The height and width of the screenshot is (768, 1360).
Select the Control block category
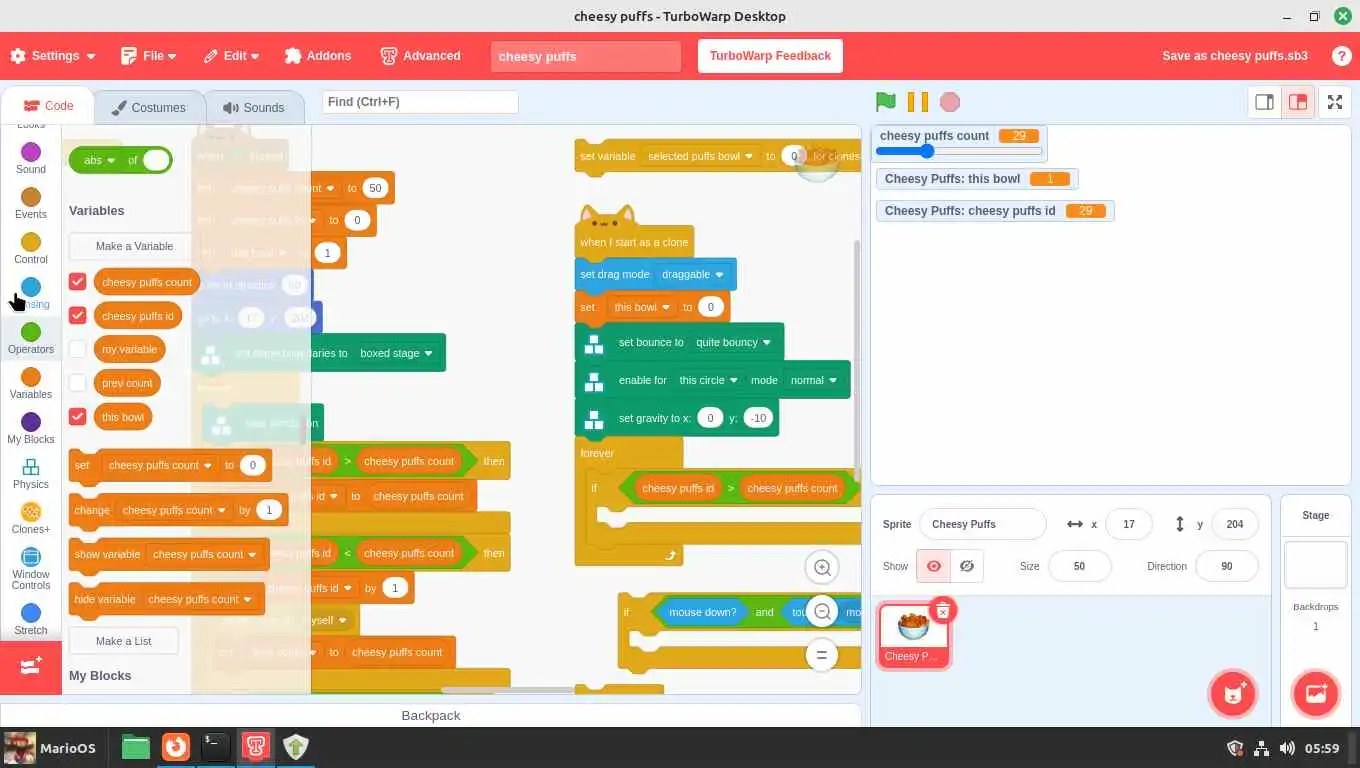[x=31, y=248]
